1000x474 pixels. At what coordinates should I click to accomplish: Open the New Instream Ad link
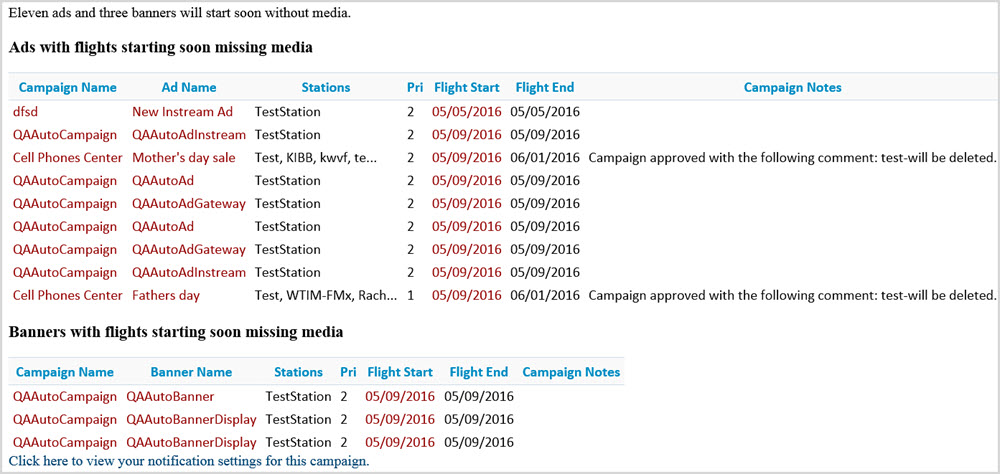click(x=182, y=112)
